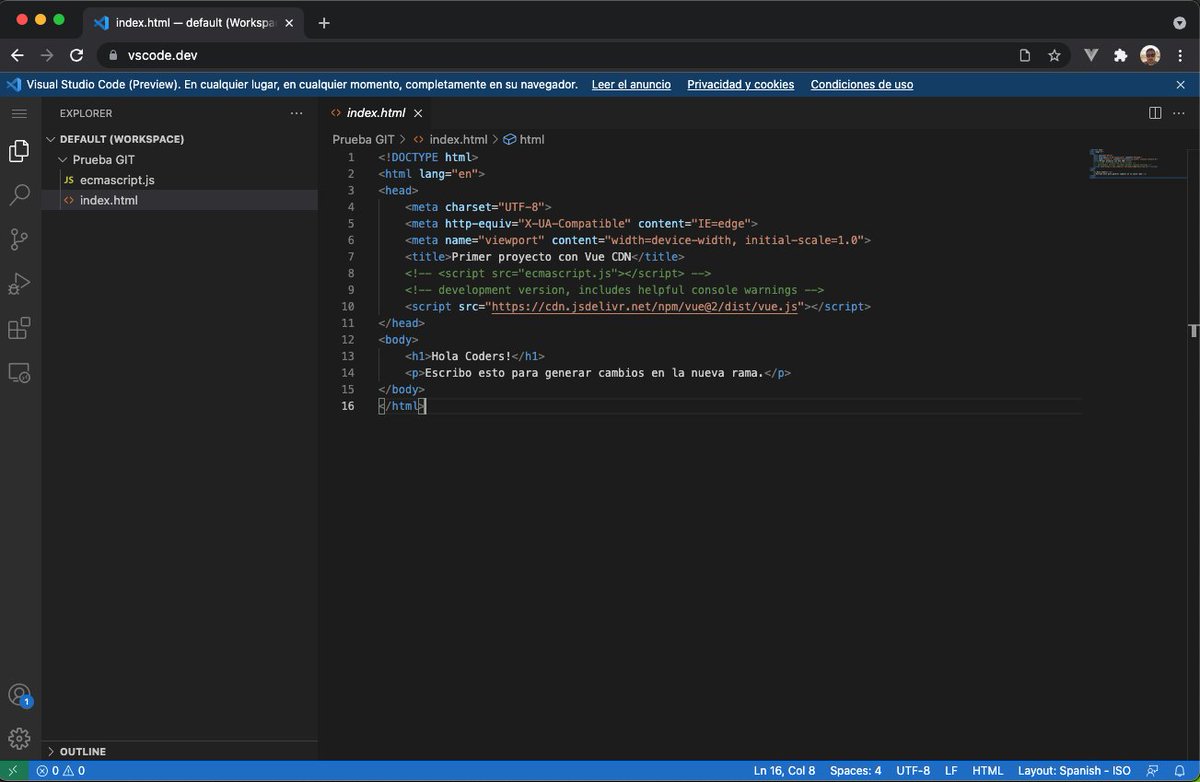1200x782 pixels.
Task: Open Explorer views and more actions ellipsis
Action: (296, 113)
